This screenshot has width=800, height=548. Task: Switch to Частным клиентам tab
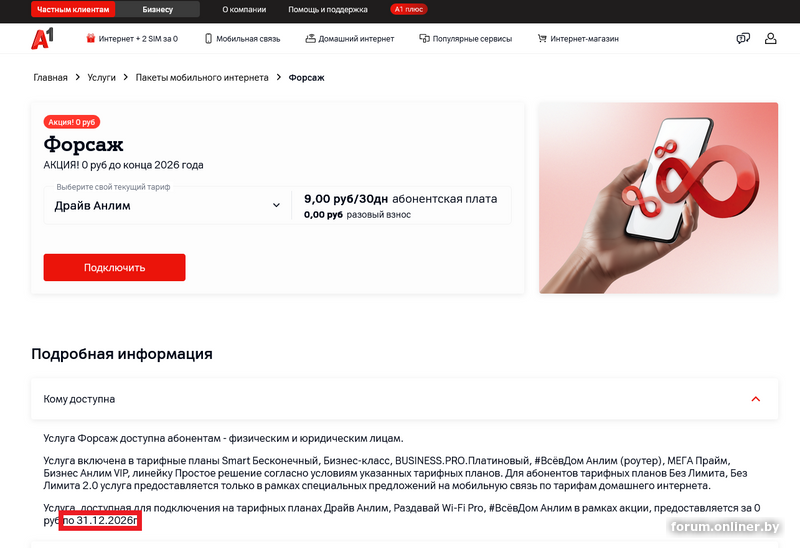click(x=73, y=9)
